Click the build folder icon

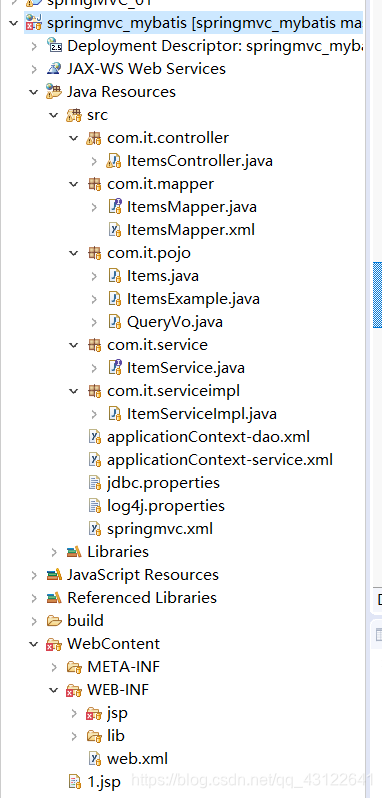pos(54,620)
